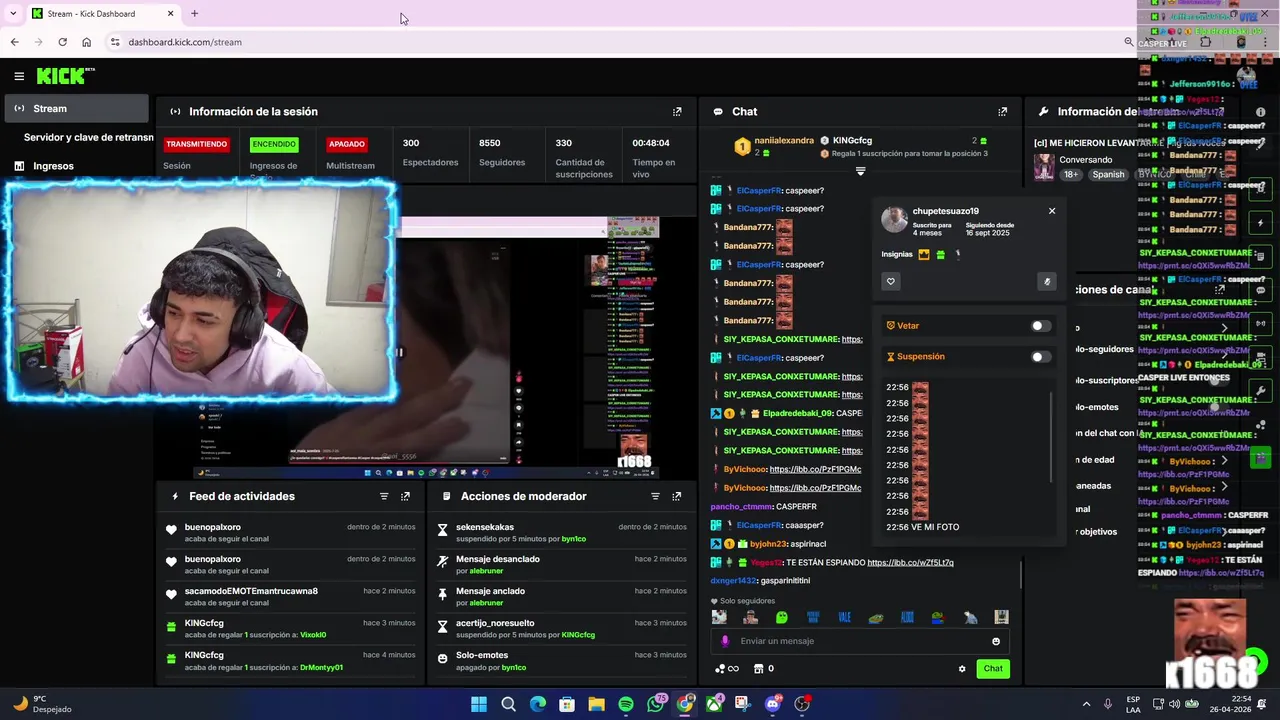Insert the VALE emote
The width and height of the screenshot is (1280, 720).
844,618
